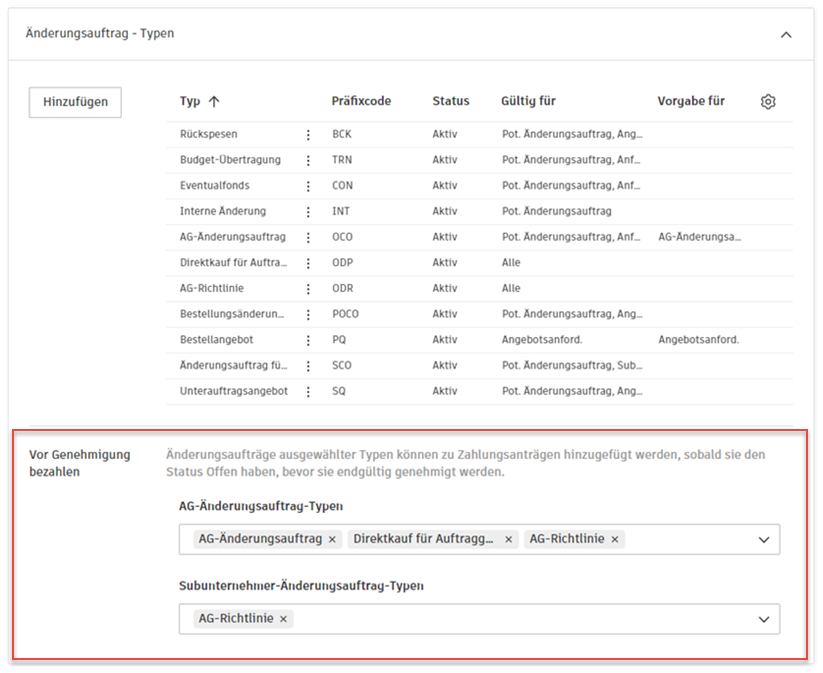823x673 pixels.
Task: Remove the Direktkauf für Auftragg chip
Action: pyautogui.click(x=508, y=538)
